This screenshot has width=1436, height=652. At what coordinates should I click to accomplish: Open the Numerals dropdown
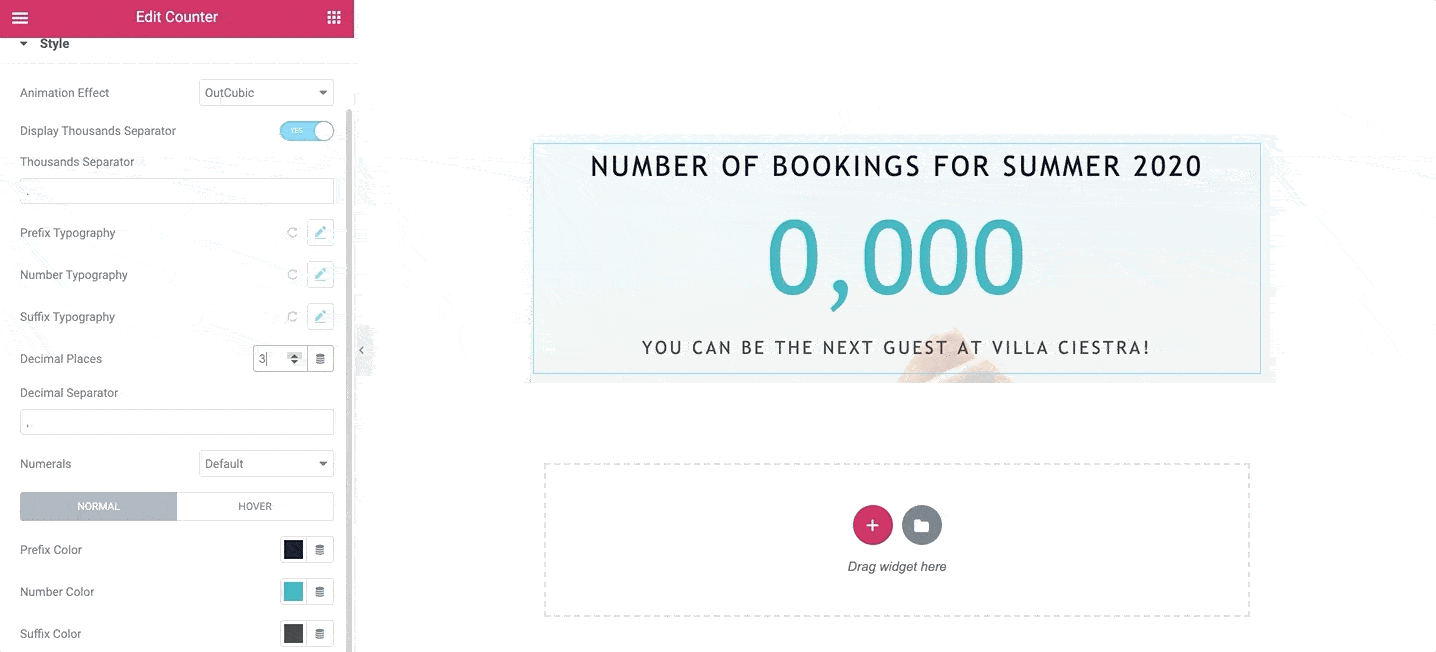pyautogui.click(x=266, y=464)
